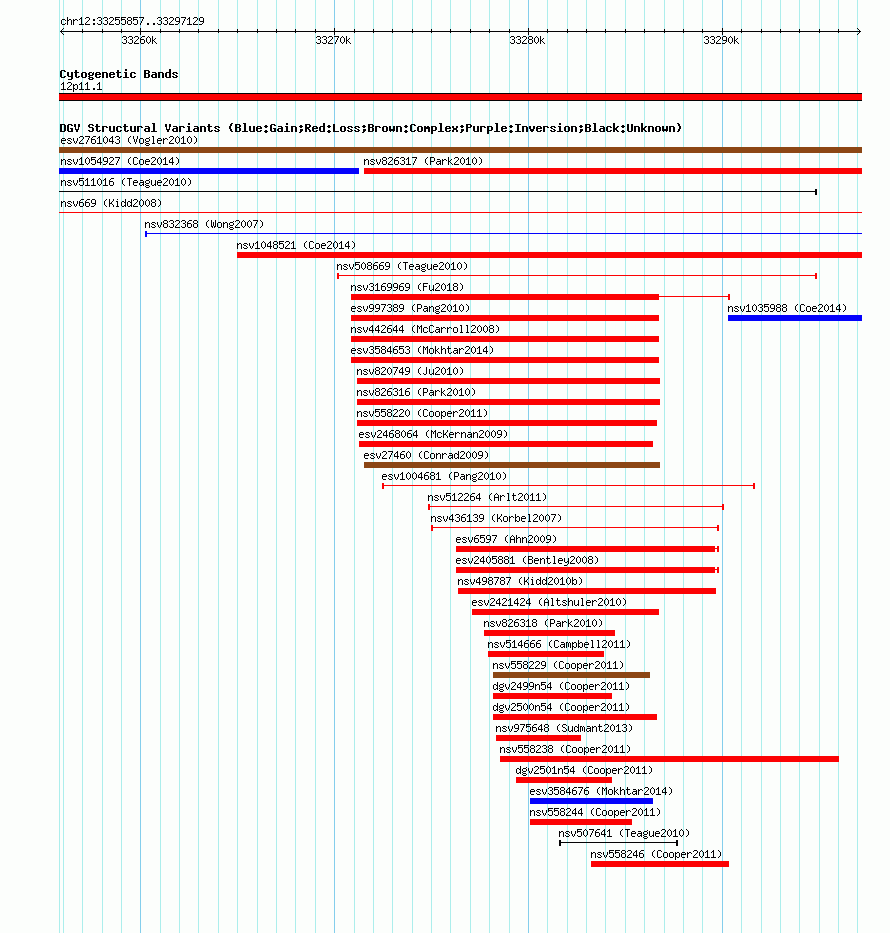Viewport: 890px width, 933px height.
Task: Click the brown esv27460 (Conrad2009) bar
Action: tap(512, 465)
